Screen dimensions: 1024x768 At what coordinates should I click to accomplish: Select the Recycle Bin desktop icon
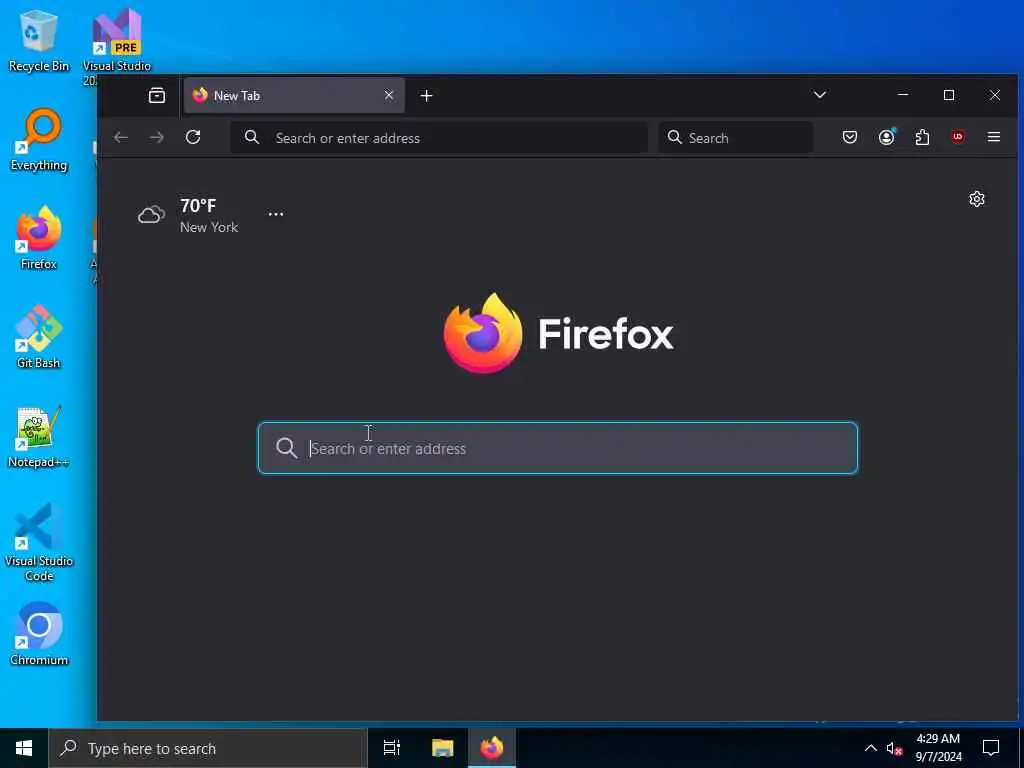click(39, 41)
